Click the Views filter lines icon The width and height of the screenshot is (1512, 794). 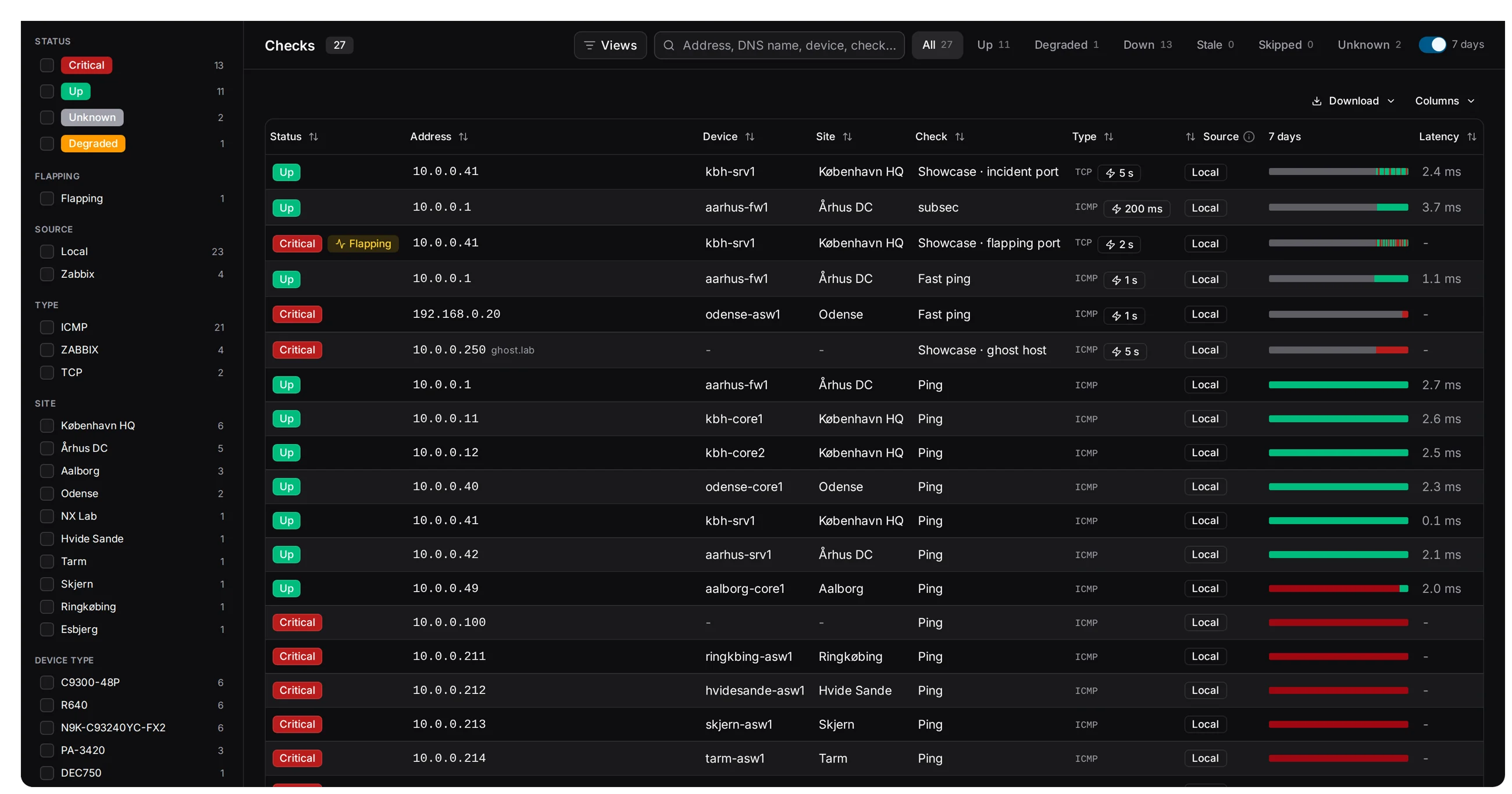(x=589, y=45)
